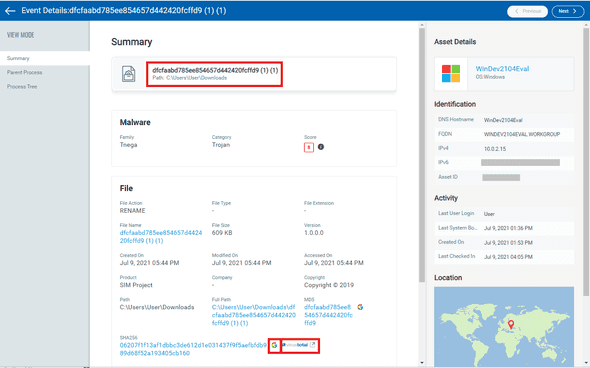Click the map location pin
This screenshot has height=368, width=590.
(x=511, y=324)
